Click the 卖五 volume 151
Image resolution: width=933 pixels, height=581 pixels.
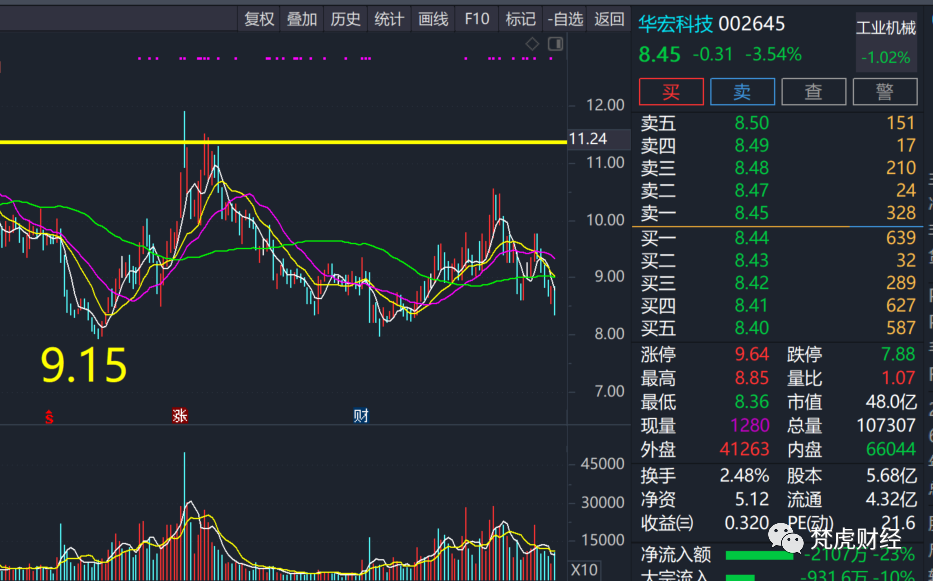tap(901, 123)
